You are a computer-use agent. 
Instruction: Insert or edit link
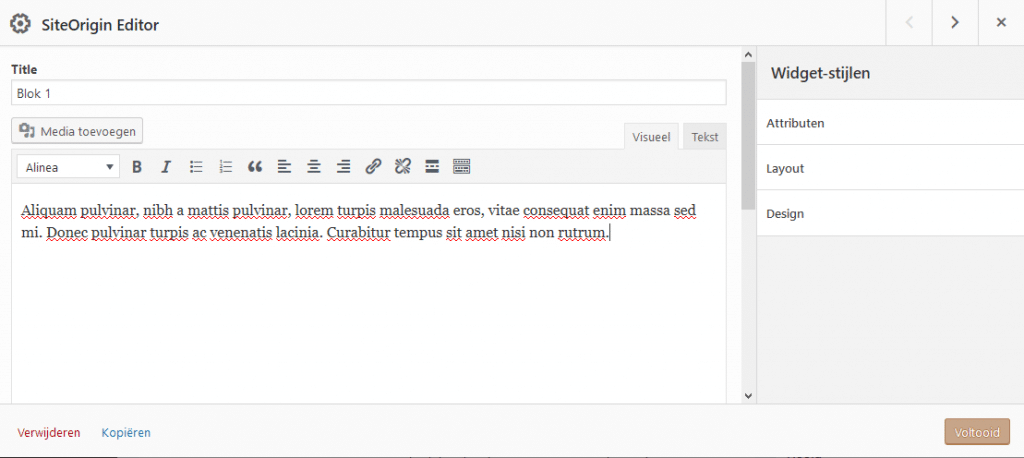373,167
